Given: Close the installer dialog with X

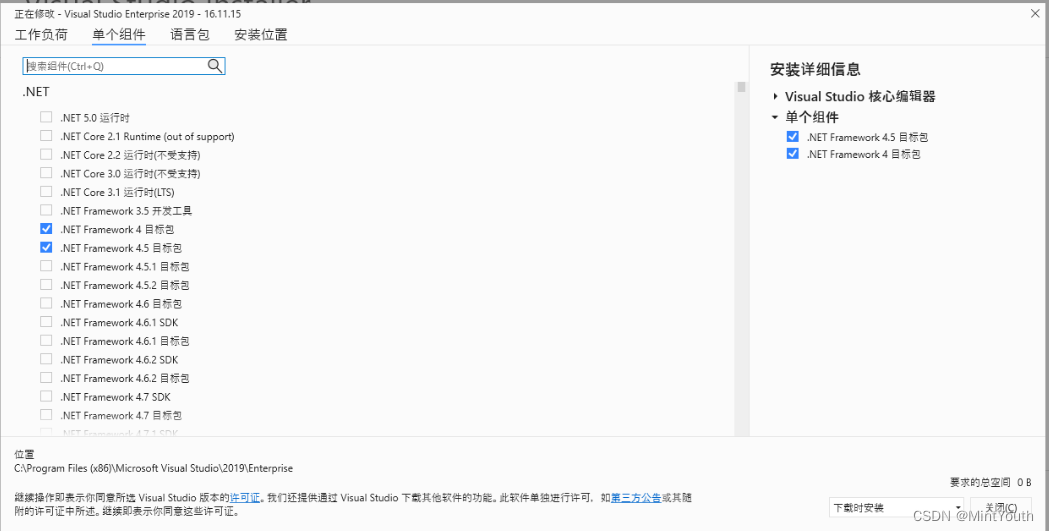Looking at the screenshot, I should [1035, 14].
